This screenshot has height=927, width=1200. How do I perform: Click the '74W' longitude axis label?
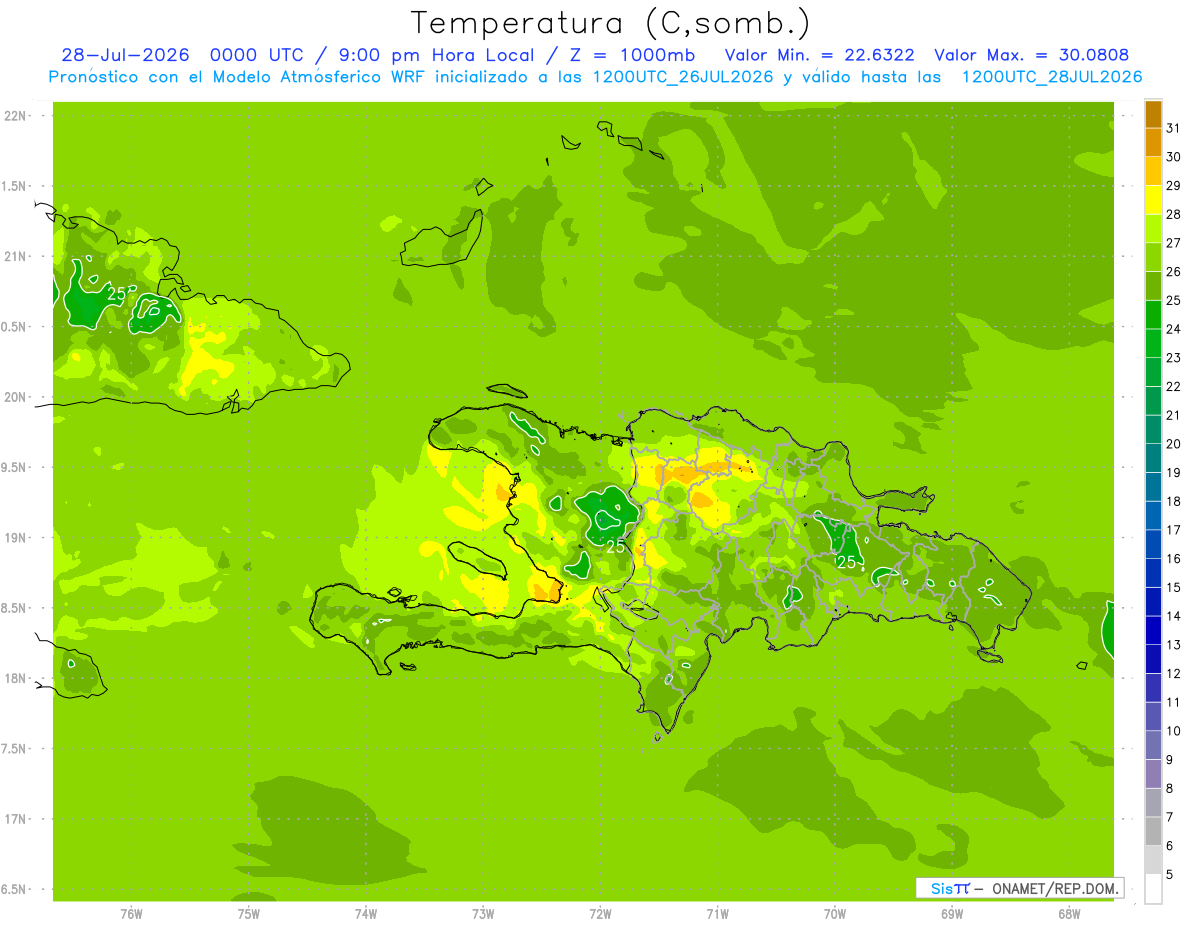[x=365, y=913]
